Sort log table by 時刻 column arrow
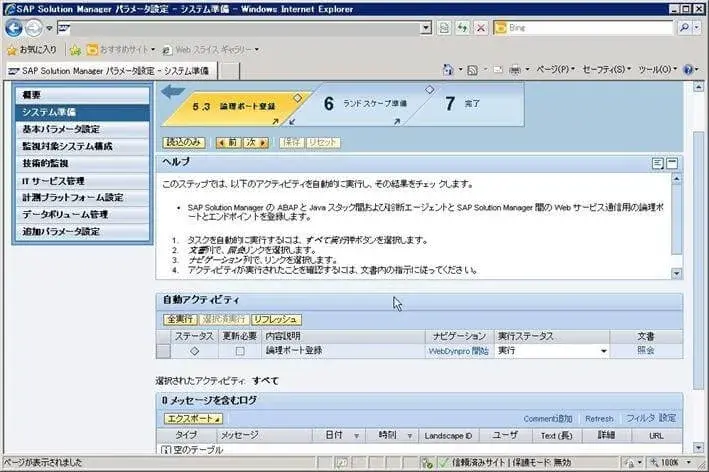709x472 pixels. (x=410, y=436)
